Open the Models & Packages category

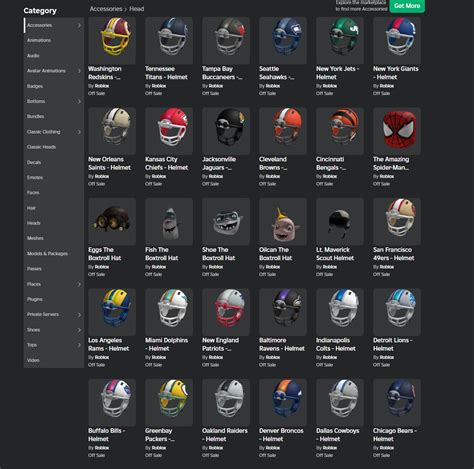(47, 254)
